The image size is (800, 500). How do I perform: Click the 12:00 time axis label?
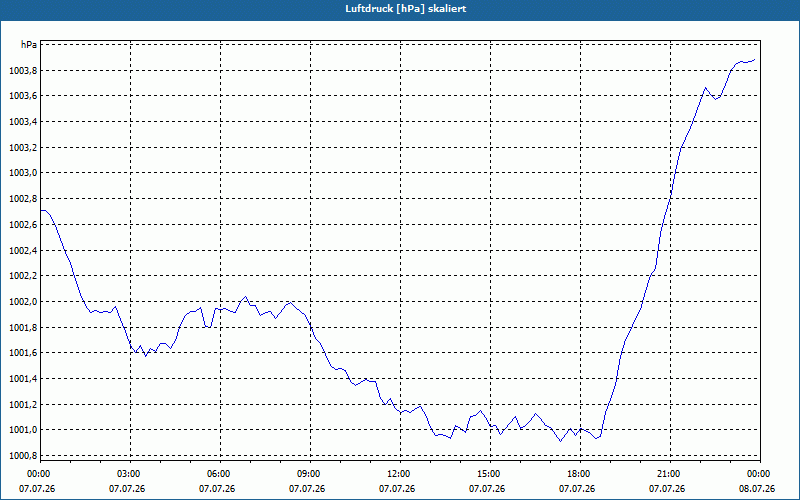pos(401,473)
